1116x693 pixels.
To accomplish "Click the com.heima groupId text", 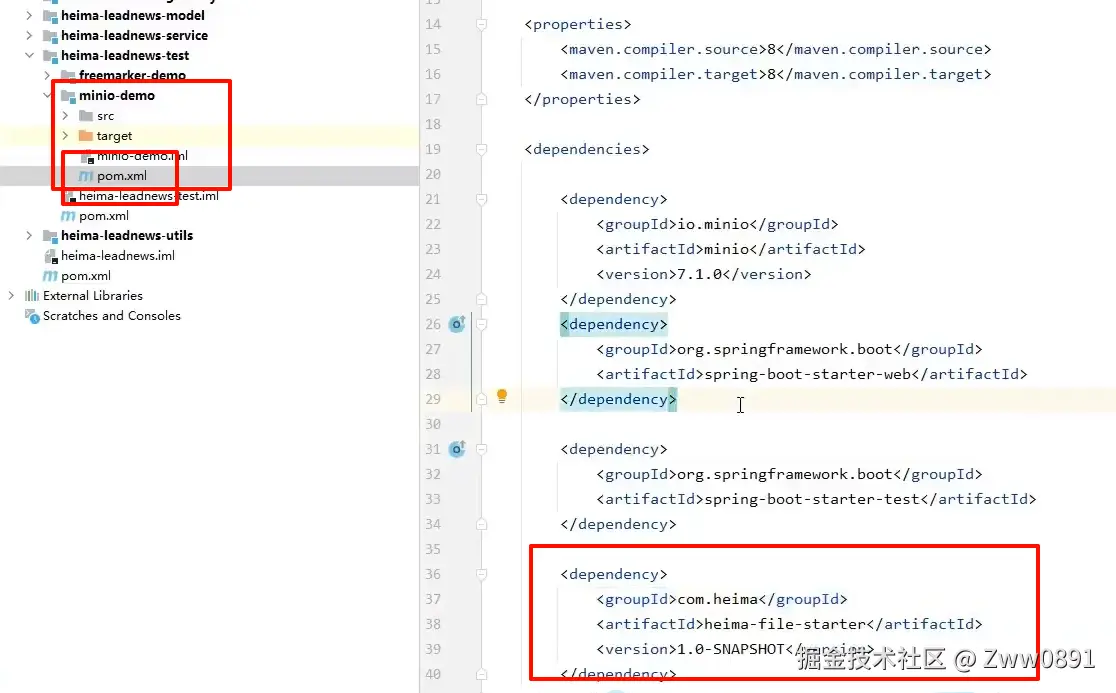I will [717, 599].
